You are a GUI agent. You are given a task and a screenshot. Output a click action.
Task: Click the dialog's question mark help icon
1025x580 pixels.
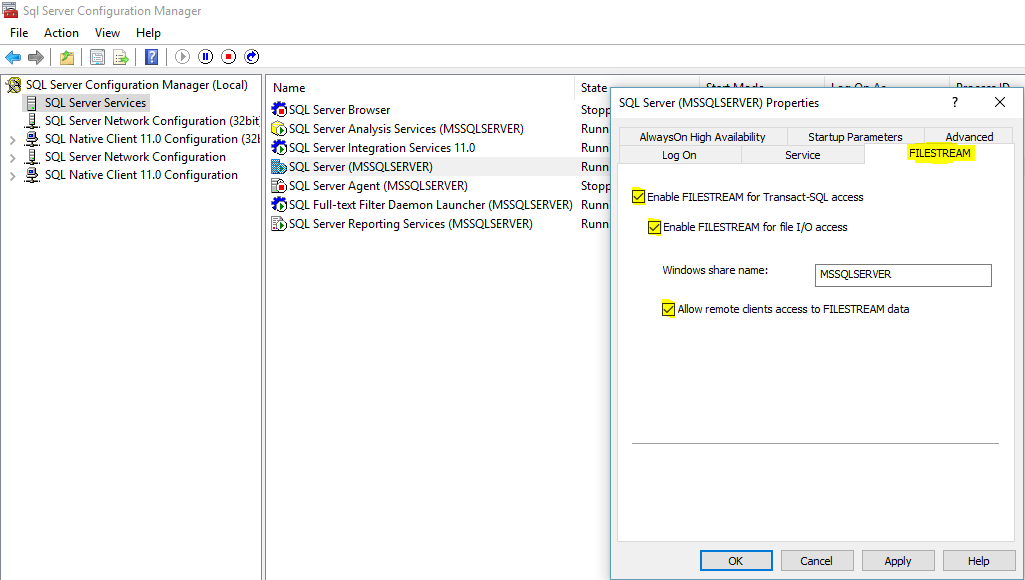coord(955,102)
